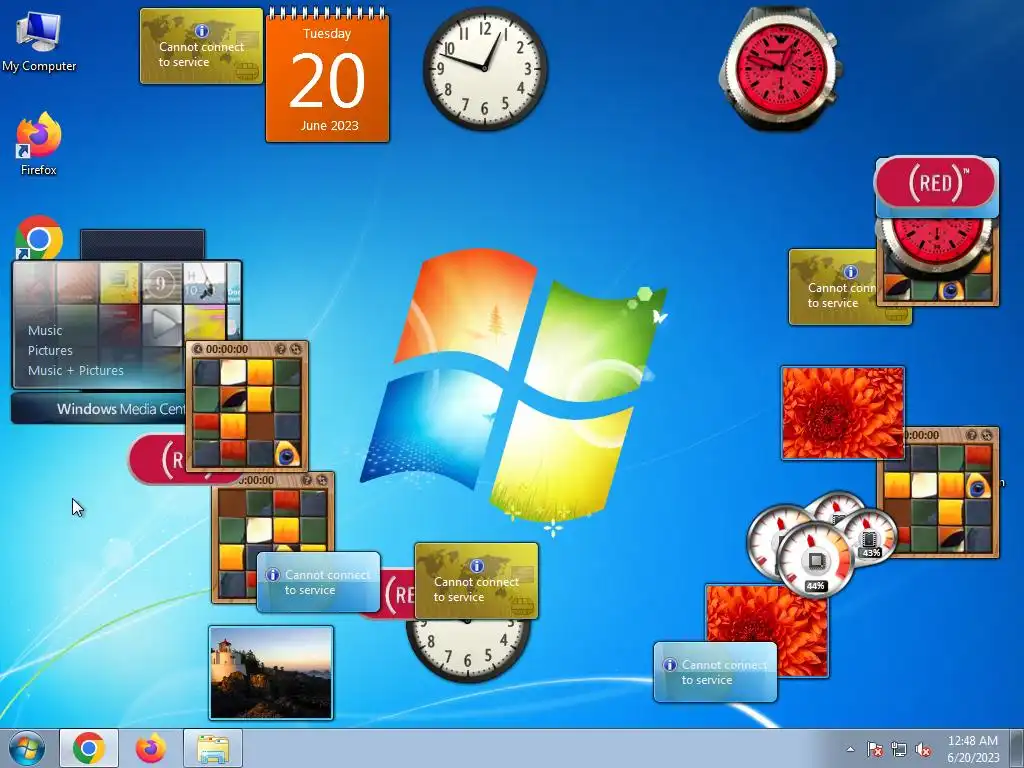Screen dimensions: 1024x768
Task: Click 'Cannot connect to service' on gadget below Windows logo
Action: point(476,589)
